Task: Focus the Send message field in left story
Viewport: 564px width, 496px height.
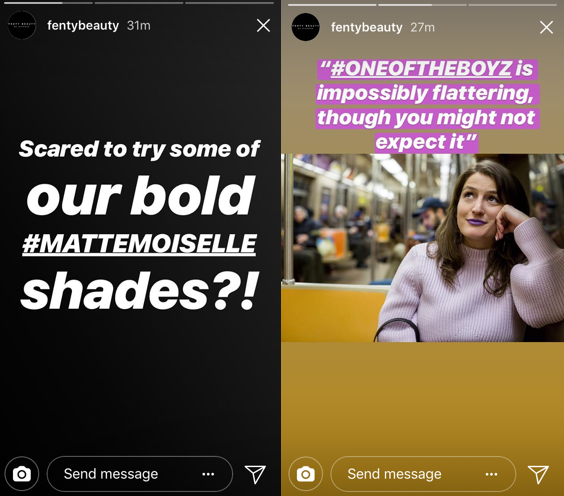Action: tap(140, 474)
